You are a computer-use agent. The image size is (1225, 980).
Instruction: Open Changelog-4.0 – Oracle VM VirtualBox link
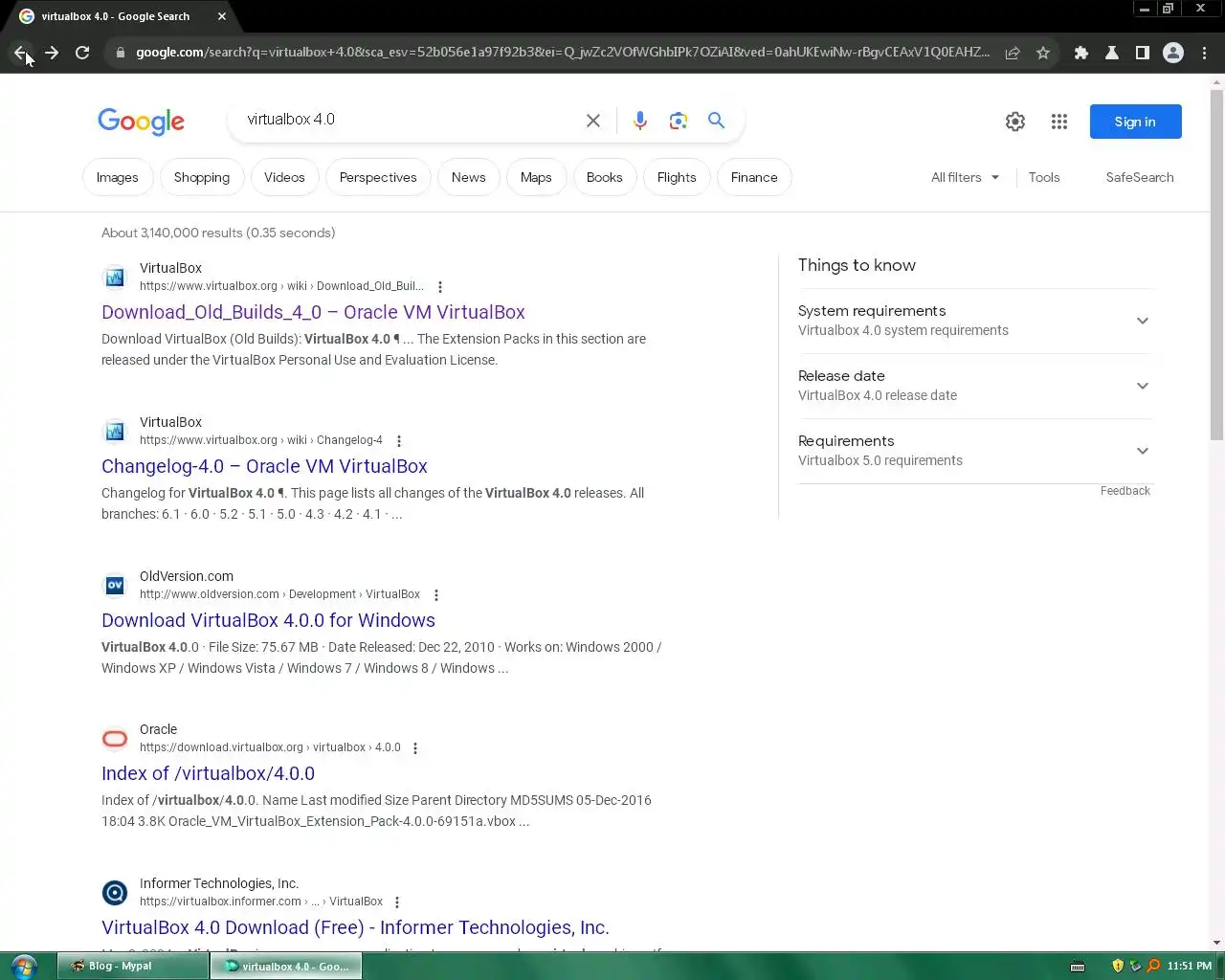tap(264, 467)
